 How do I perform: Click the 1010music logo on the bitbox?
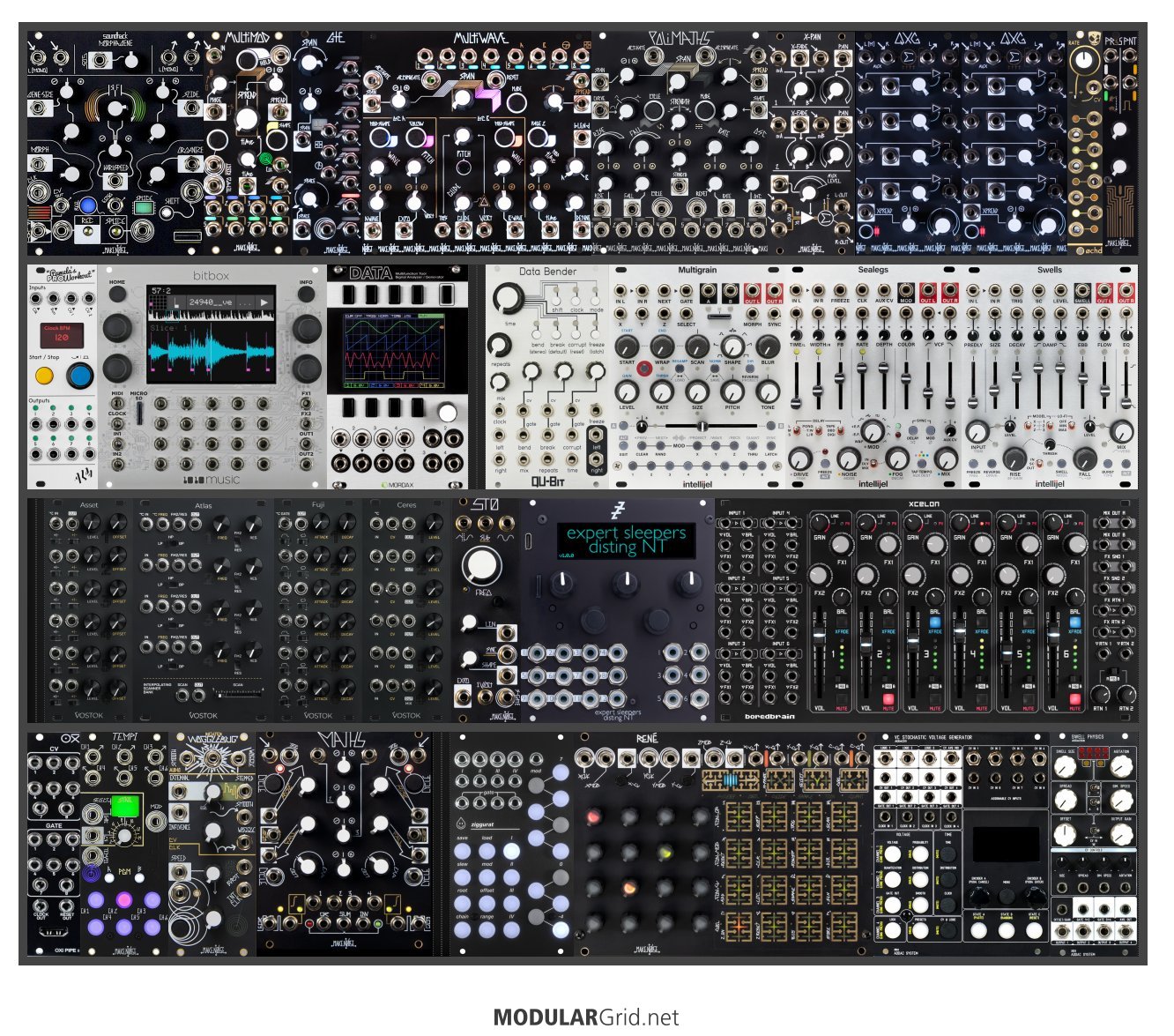pos(212,481)
